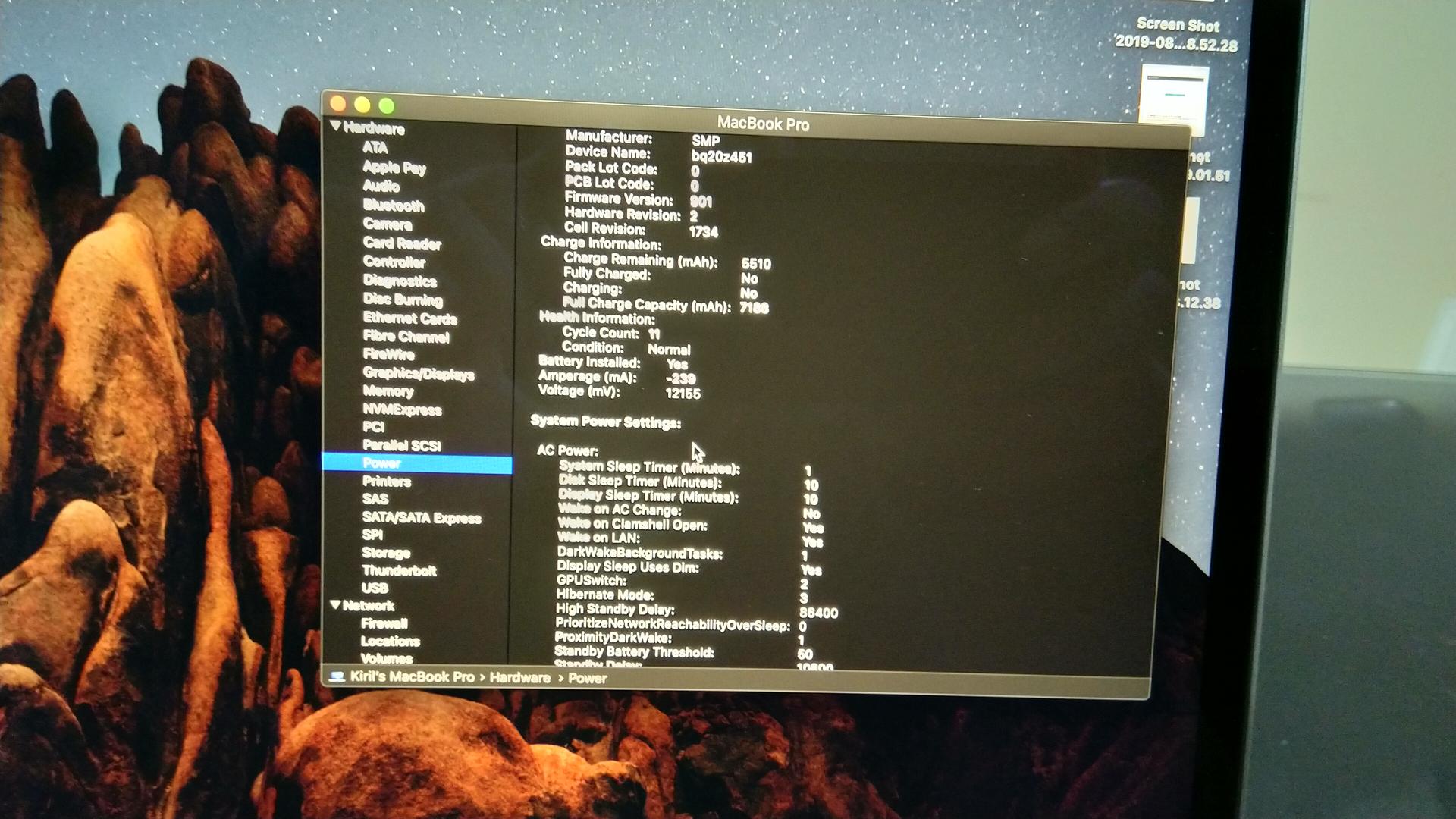Select PCI sidebar item
This screenshot has width=1456, height=819.
tap(373, 427)
